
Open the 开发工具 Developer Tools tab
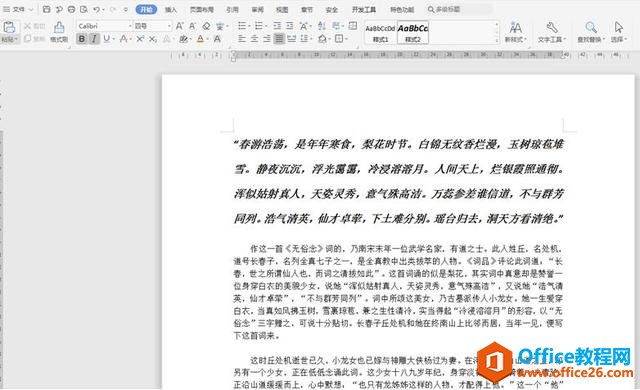click(364, 9)
